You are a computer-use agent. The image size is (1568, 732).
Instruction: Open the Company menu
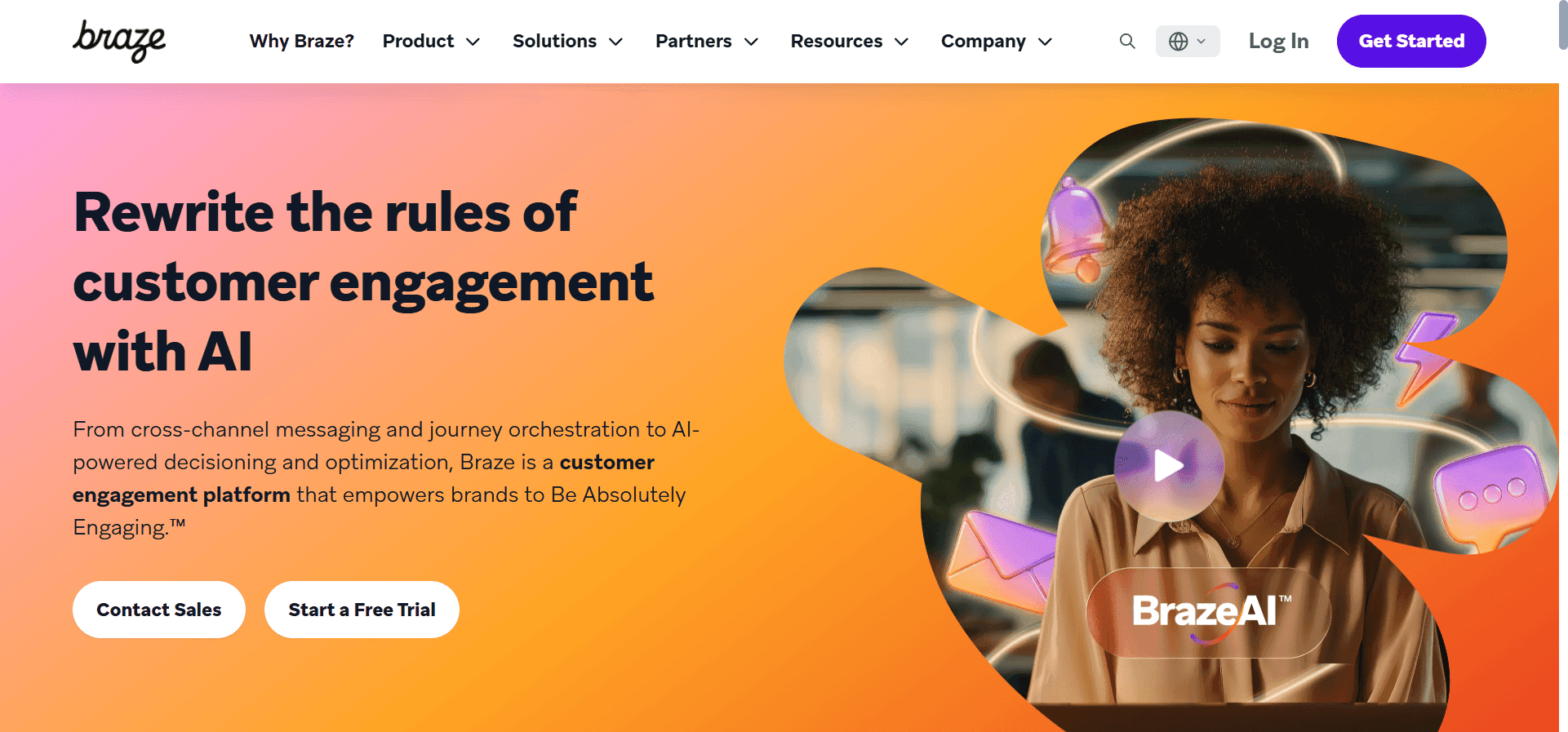click(x=996, y=41)
